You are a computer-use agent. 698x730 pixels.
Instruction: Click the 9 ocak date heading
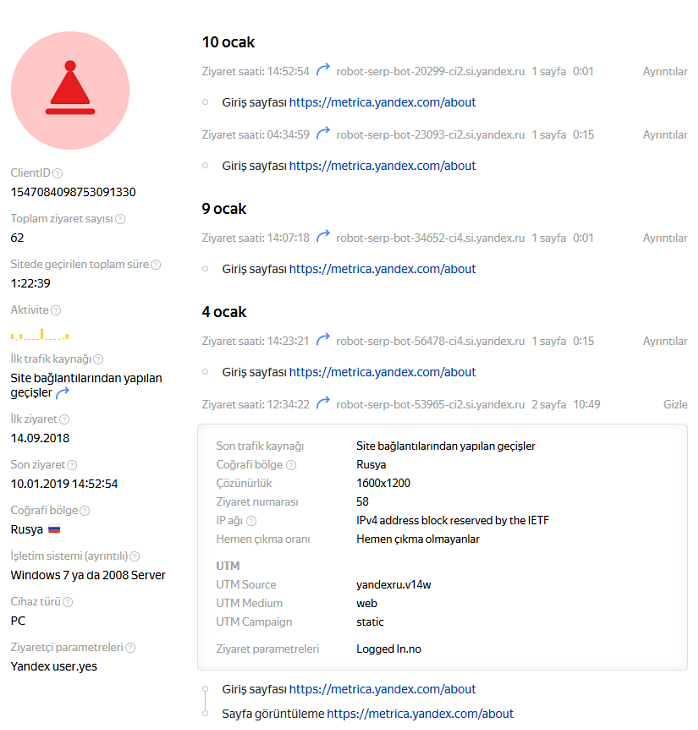click(224, 209)
